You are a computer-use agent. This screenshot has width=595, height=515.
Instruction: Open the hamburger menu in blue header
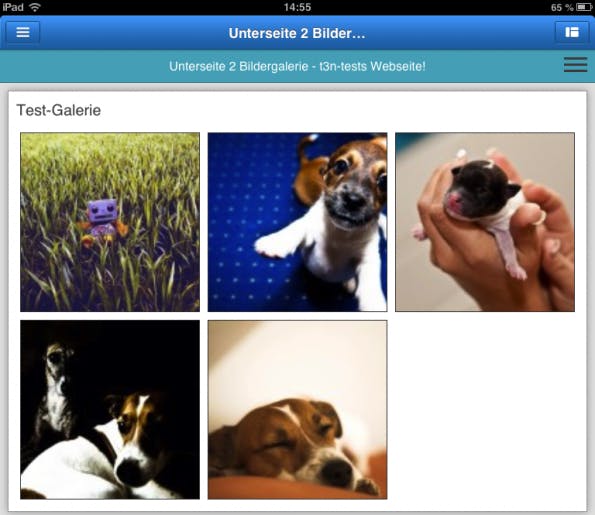[23, 32]
